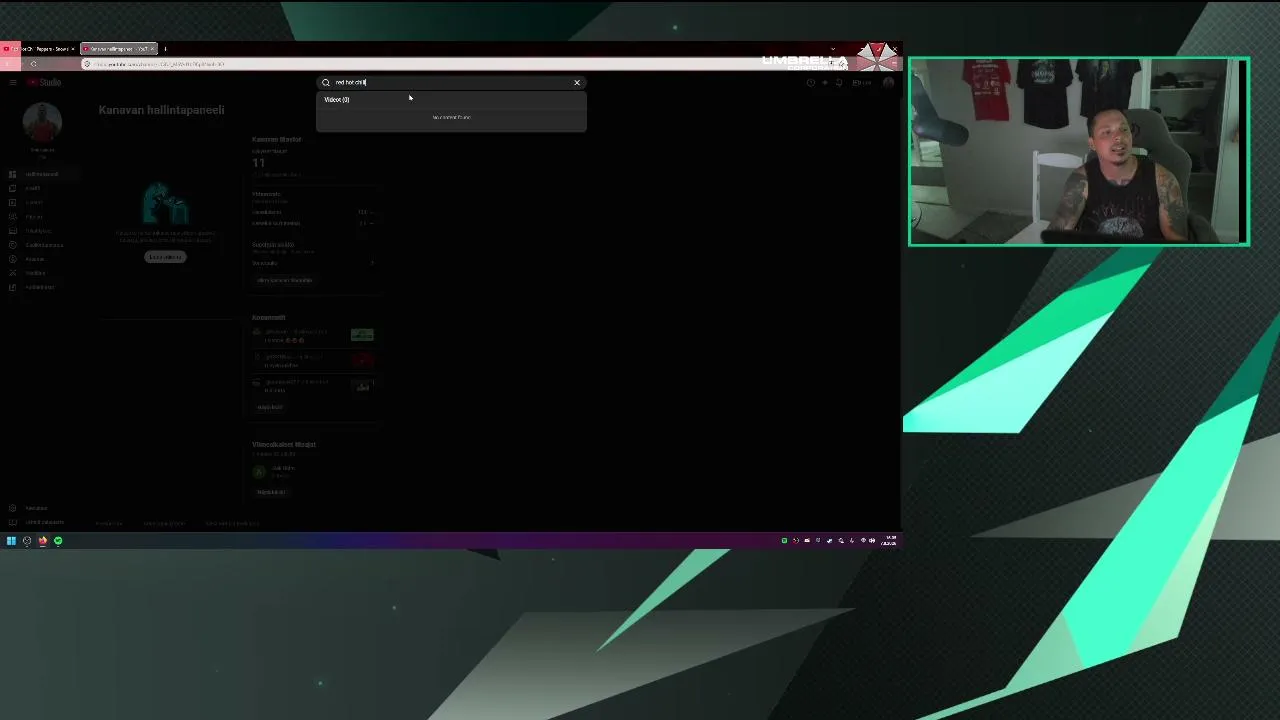Click the button under the latest subscribers card
The width and height of the screenshot is (1280, 720).
(x=271, y=492)
